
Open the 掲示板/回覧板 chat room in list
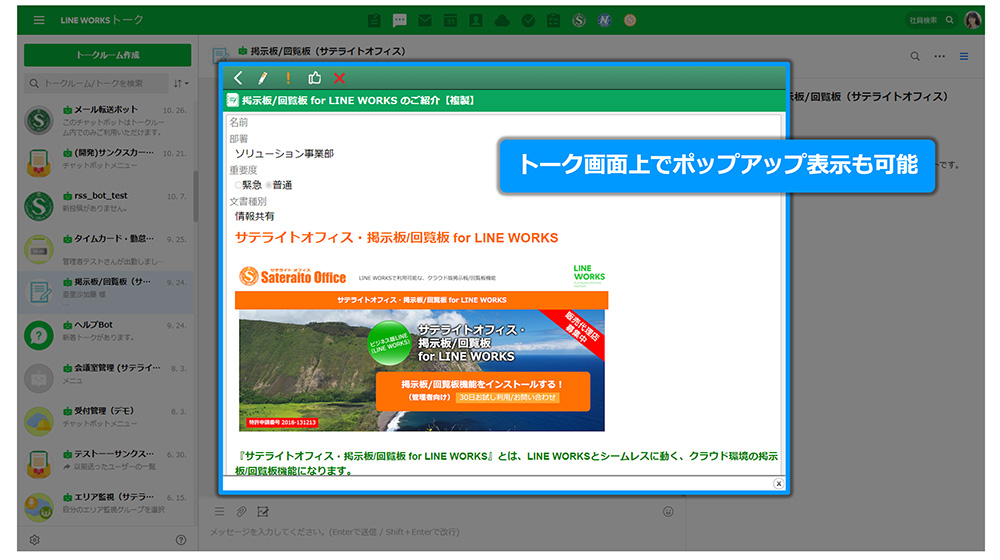point(107,291)
